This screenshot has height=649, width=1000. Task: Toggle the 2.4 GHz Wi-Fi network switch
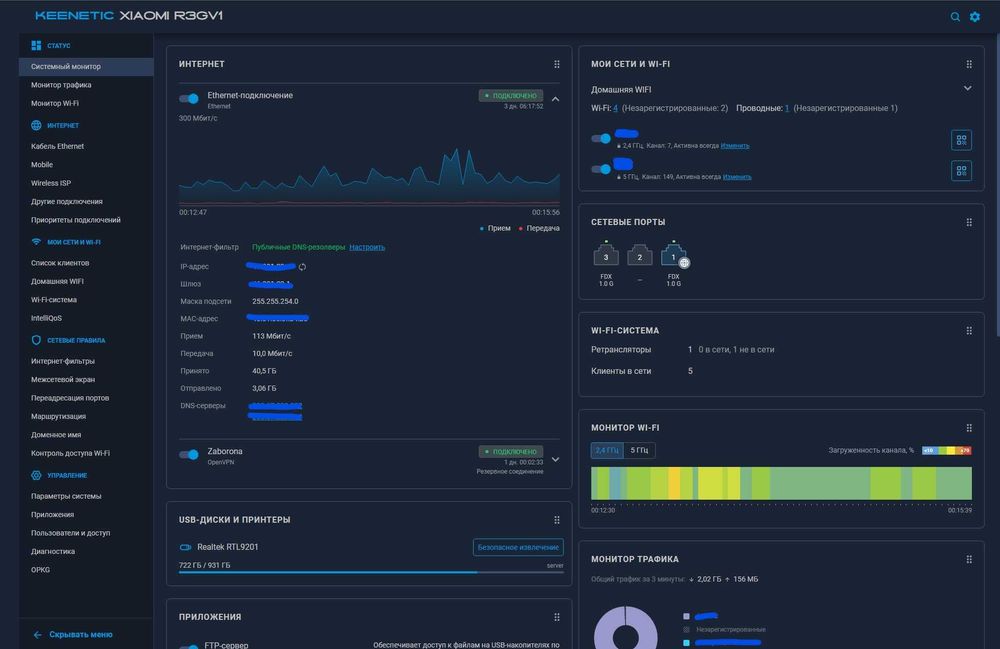coord(601,138)
